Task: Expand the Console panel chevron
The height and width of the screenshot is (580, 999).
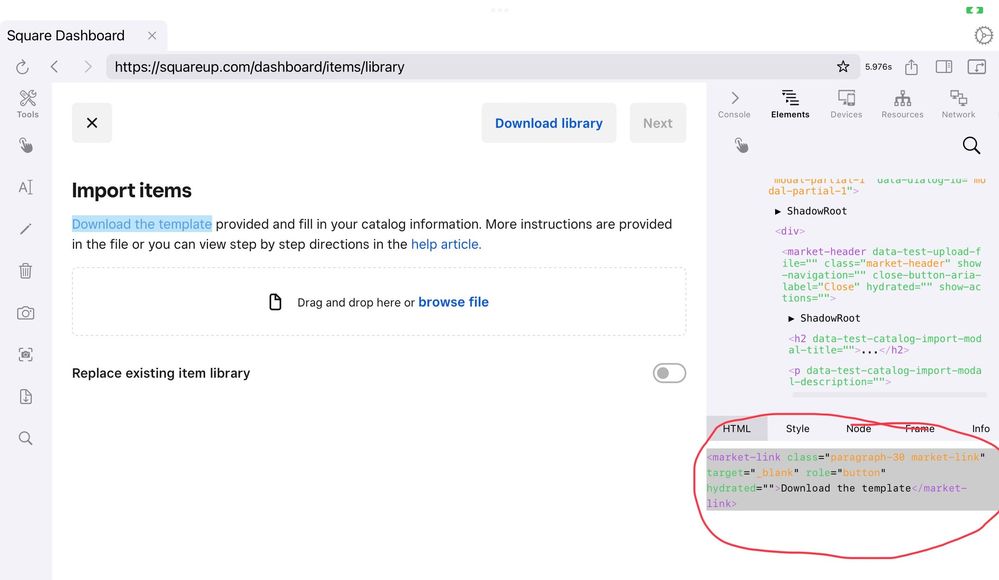Action: click(734, 99)
